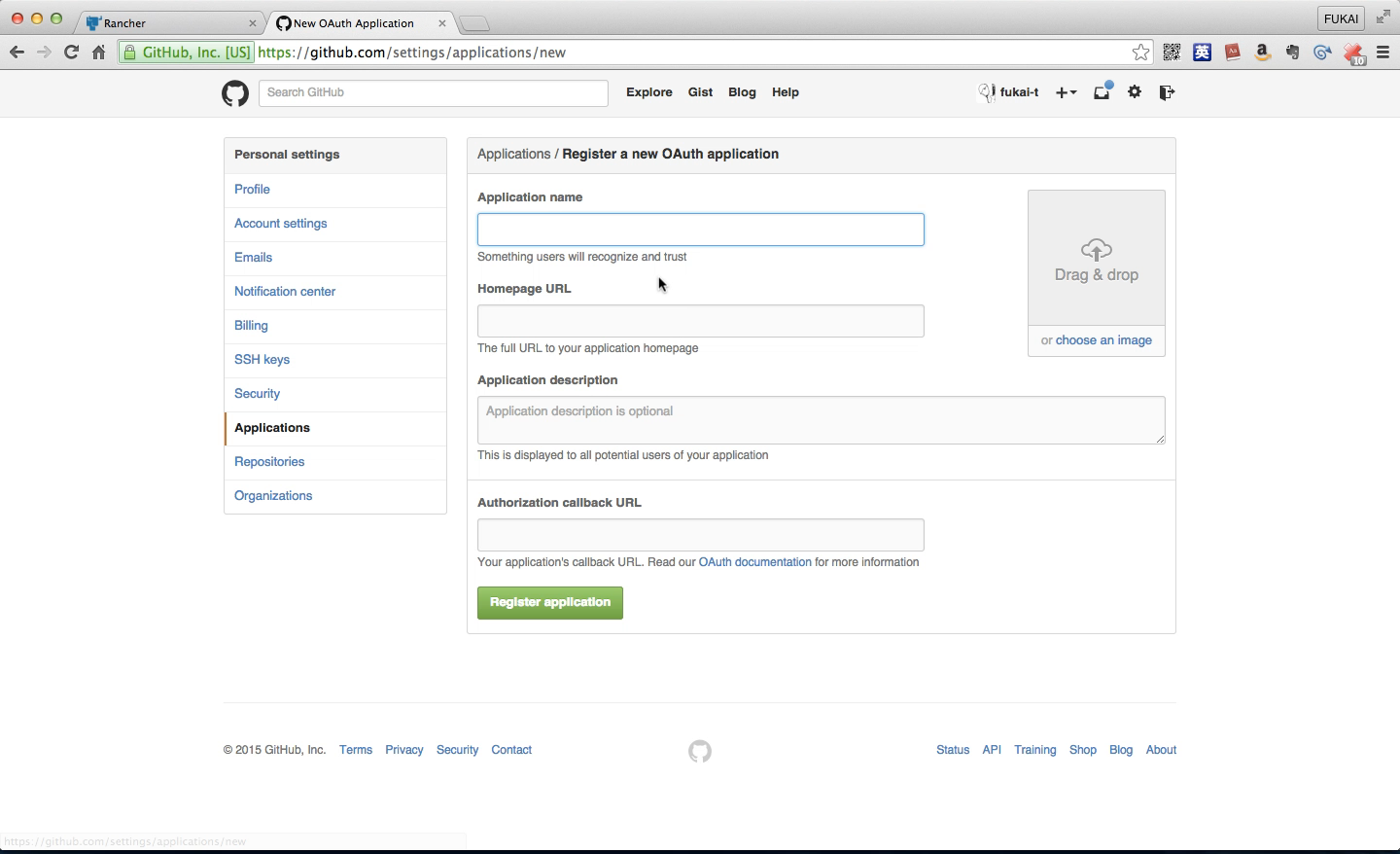1400x854 pixels.
Task: Open the OAuth documentation link
Action: [754, 562]
